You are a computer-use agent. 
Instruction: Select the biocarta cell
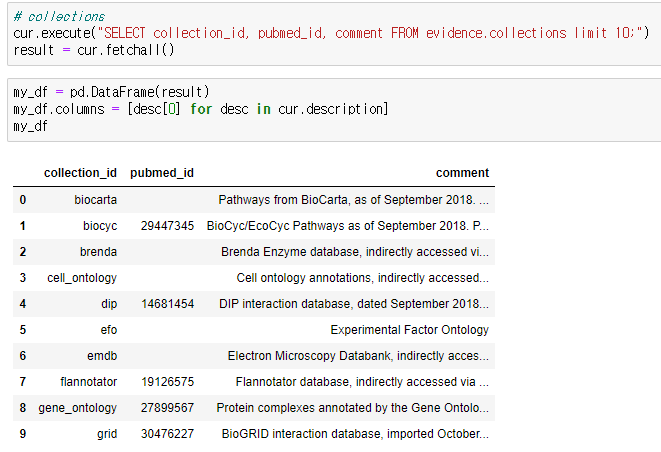[x=95, y=199]
